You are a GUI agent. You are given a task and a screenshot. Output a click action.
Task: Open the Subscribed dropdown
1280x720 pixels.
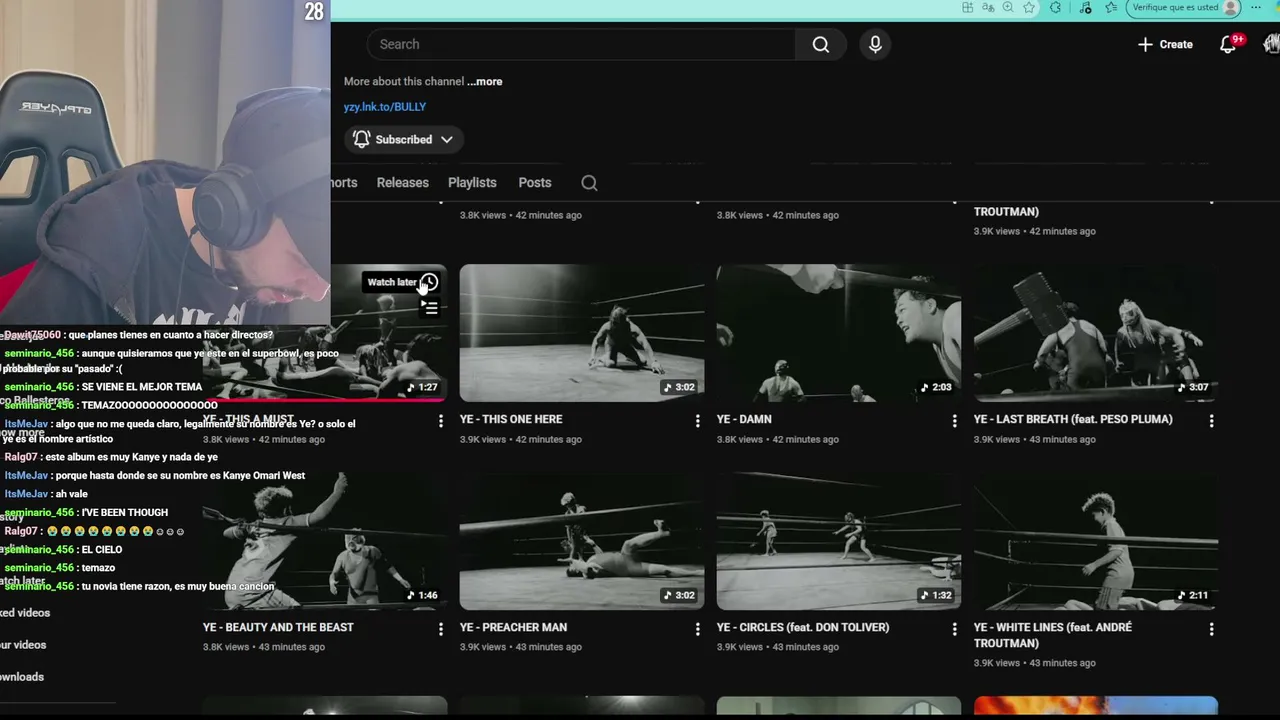pyautogui.click(x=403, y=140)
